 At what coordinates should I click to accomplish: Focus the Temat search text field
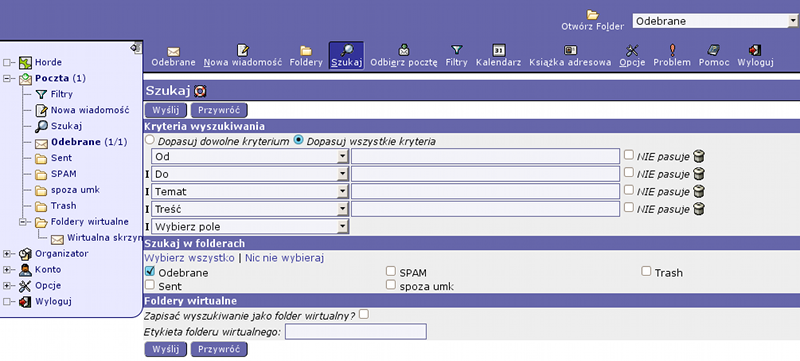(485, 191)
